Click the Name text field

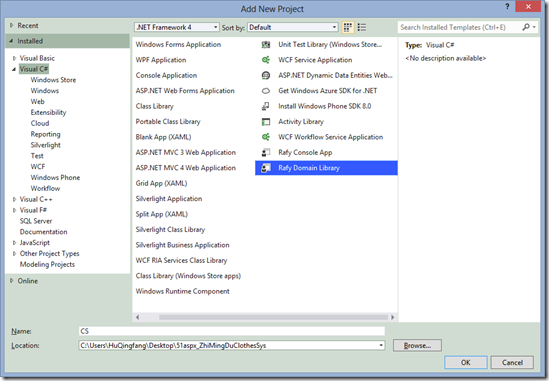tap(232, 331)
